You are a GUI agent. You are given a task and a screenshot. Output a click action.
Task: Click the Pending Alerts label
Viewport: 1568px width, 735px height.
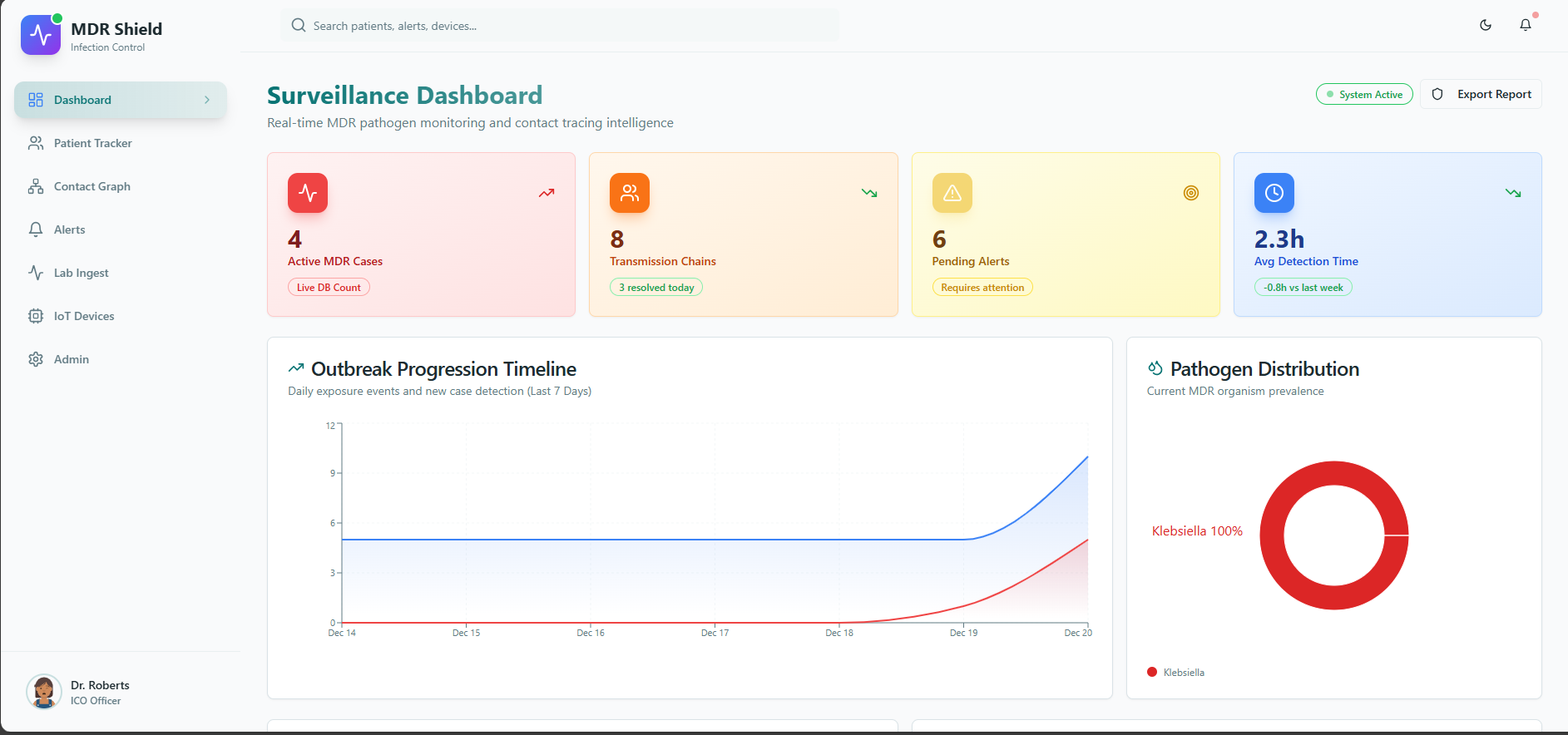click(x=971, y=261)
